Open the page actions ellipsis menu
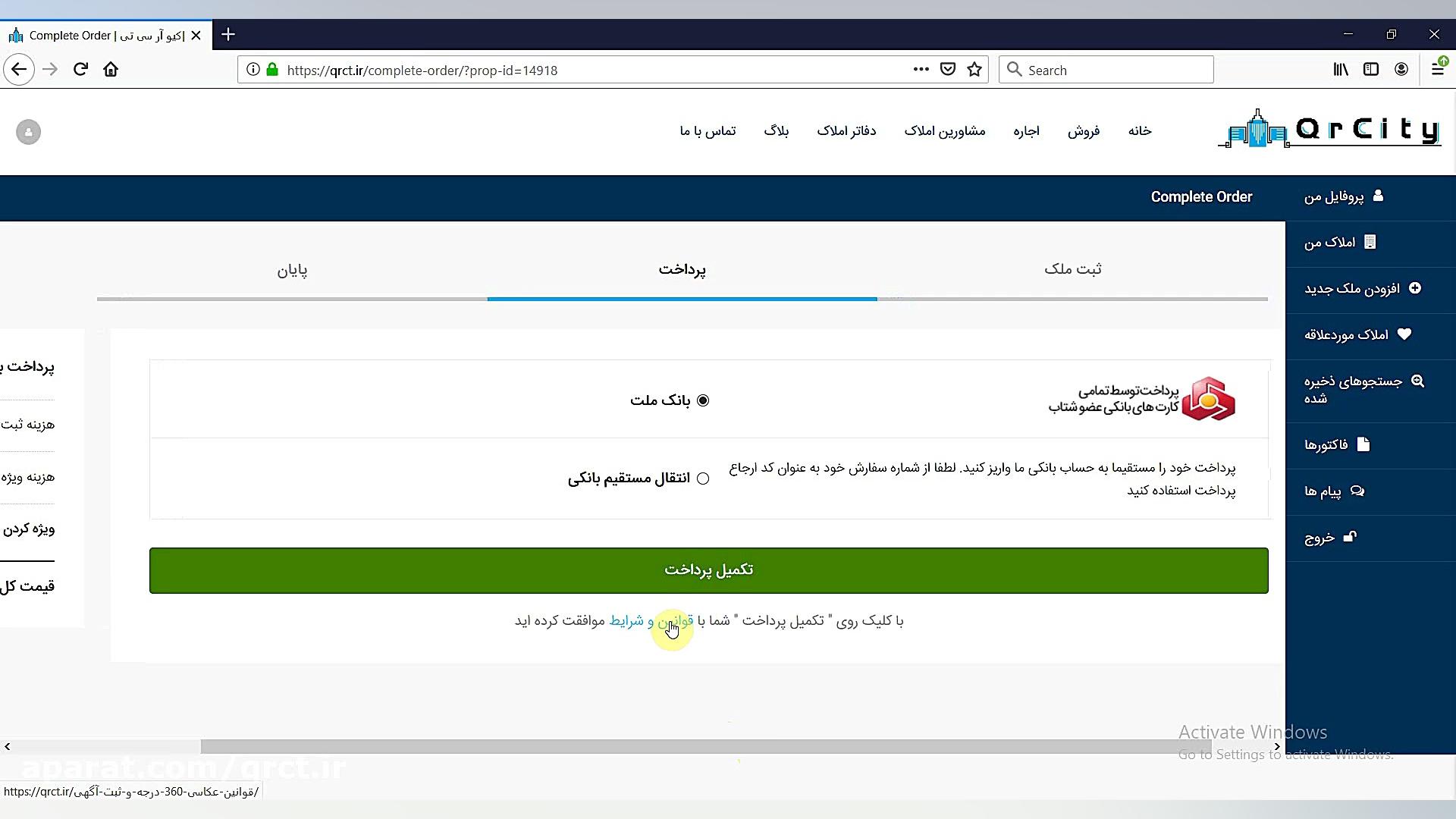This screenshot has width=1456, height=819. click(920, 69)
